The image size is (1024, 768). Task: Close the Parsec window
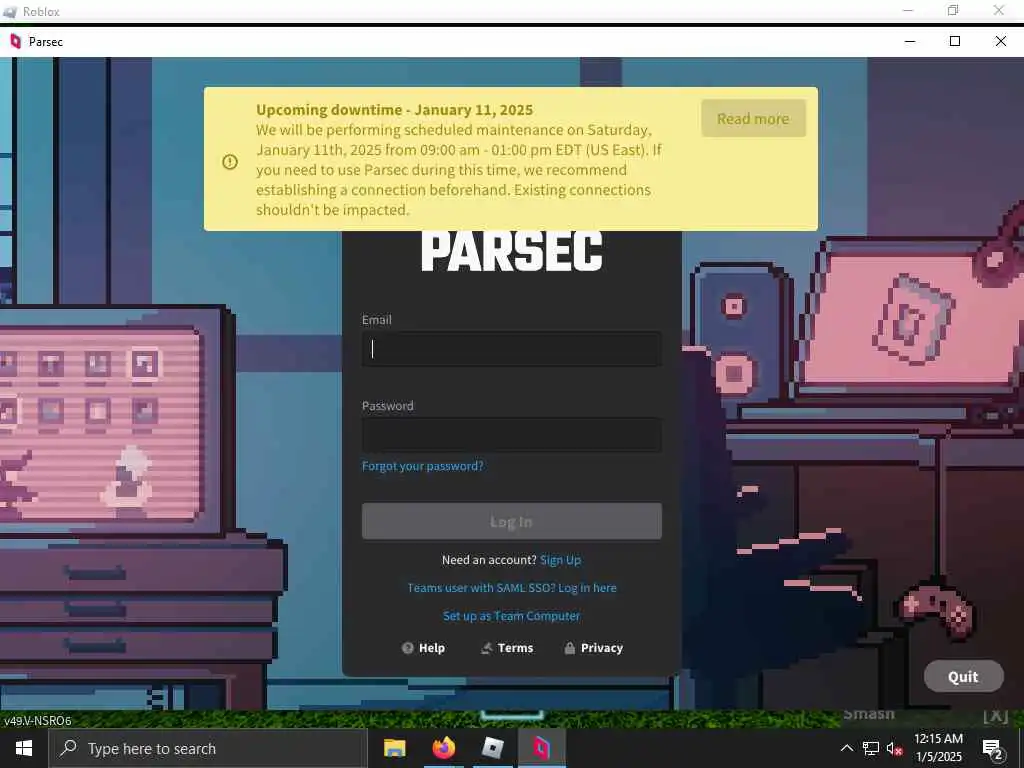(1000, 41)
